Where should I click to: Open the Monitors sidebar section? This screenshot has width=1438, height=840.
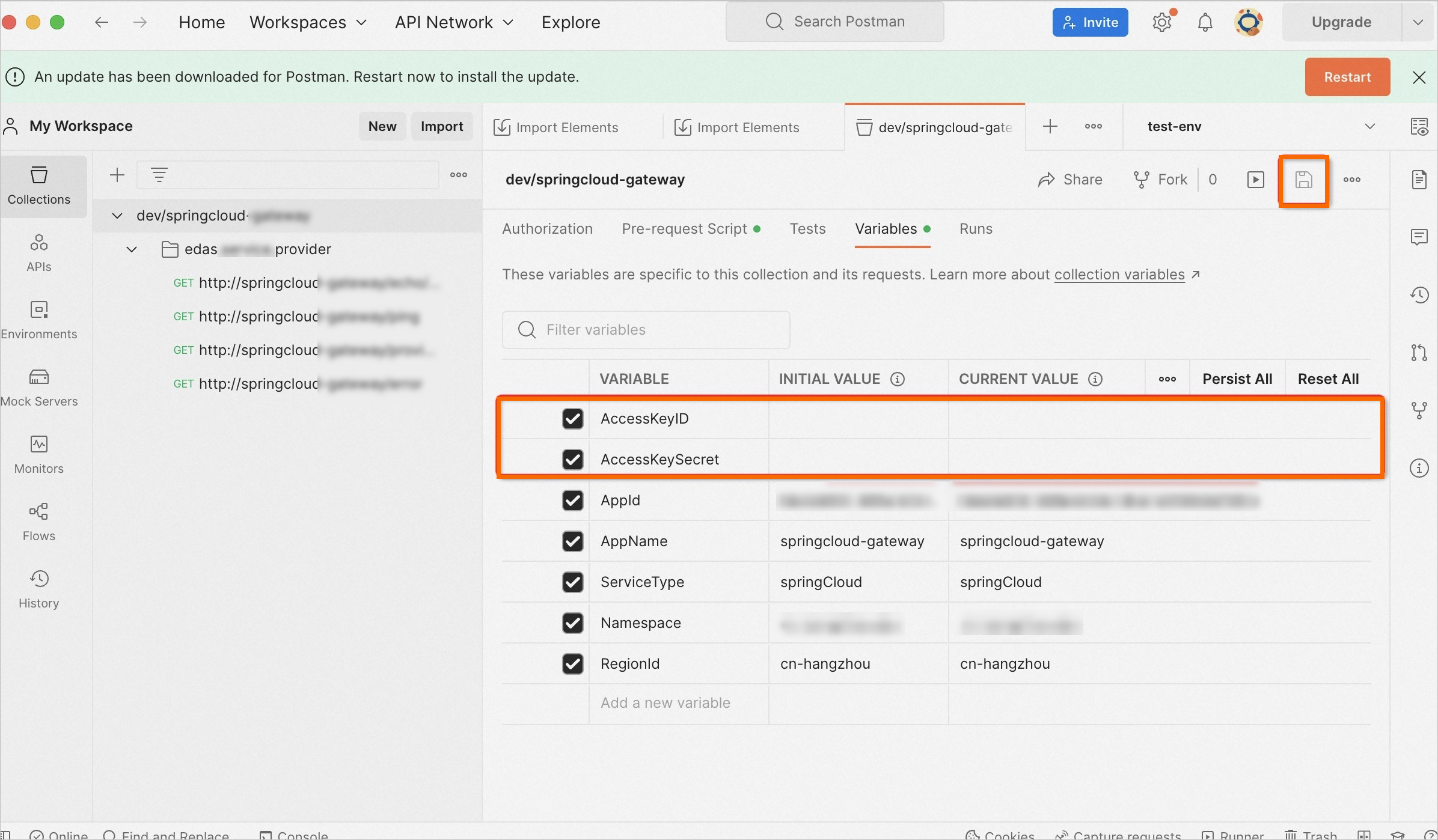[39, 455]
